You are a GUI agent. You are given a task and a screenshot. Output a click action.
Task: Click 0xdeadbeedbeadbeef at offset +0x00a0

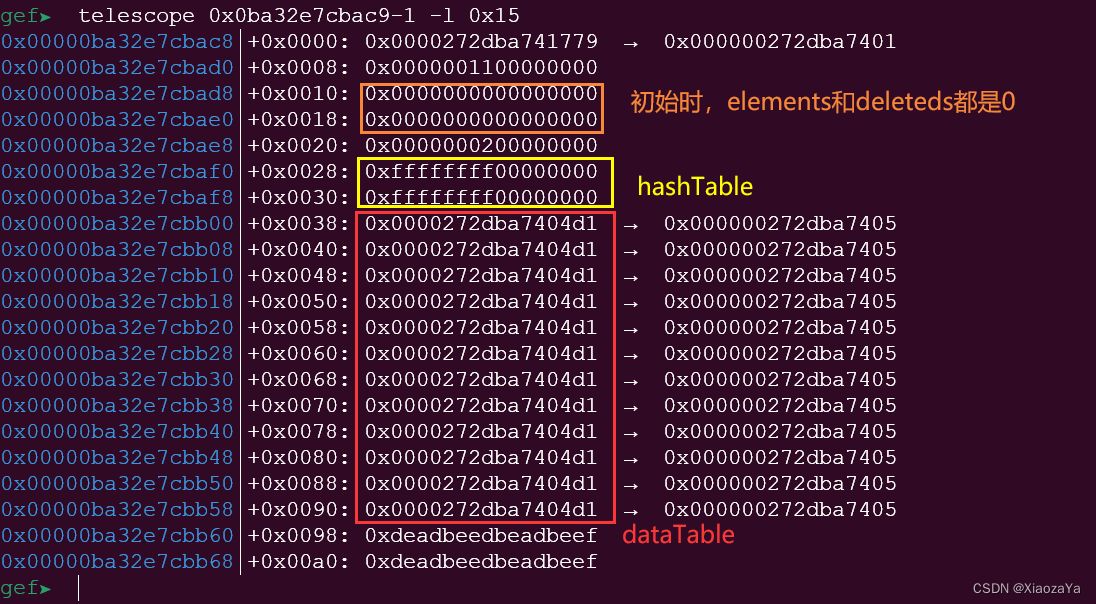[x=481, y=561]
